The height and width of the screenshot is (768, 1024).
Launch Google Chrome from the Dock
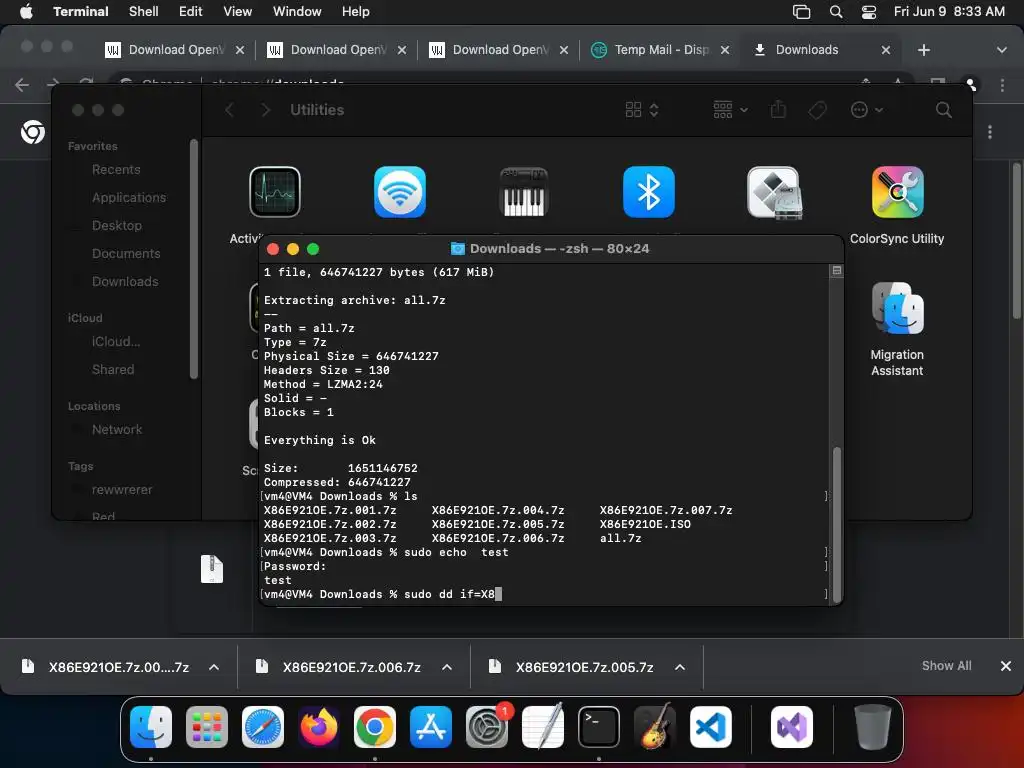(x=375, y=727)
